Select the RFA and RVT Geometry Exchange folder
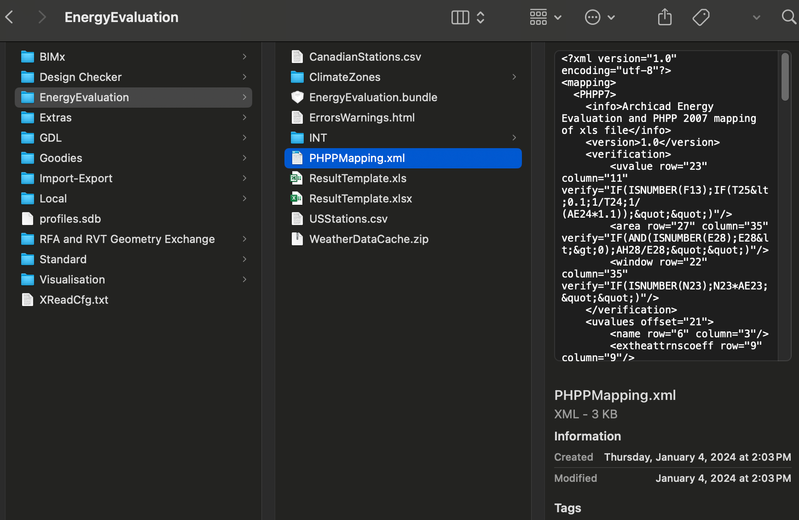 click(x=126, y=239)
